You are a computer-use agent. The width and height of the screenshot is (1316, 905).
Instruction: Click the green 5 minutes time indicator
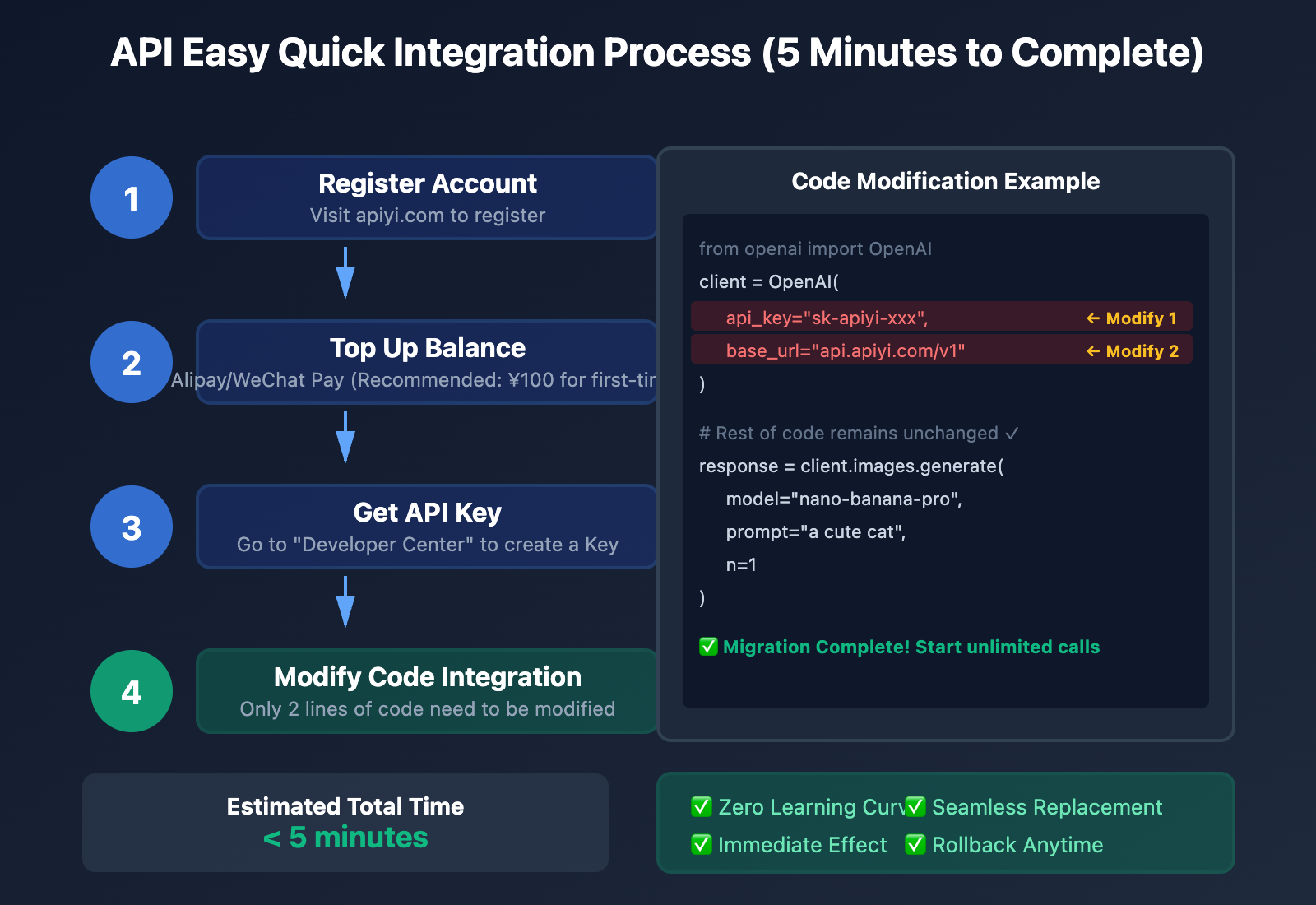pos(345,838)
